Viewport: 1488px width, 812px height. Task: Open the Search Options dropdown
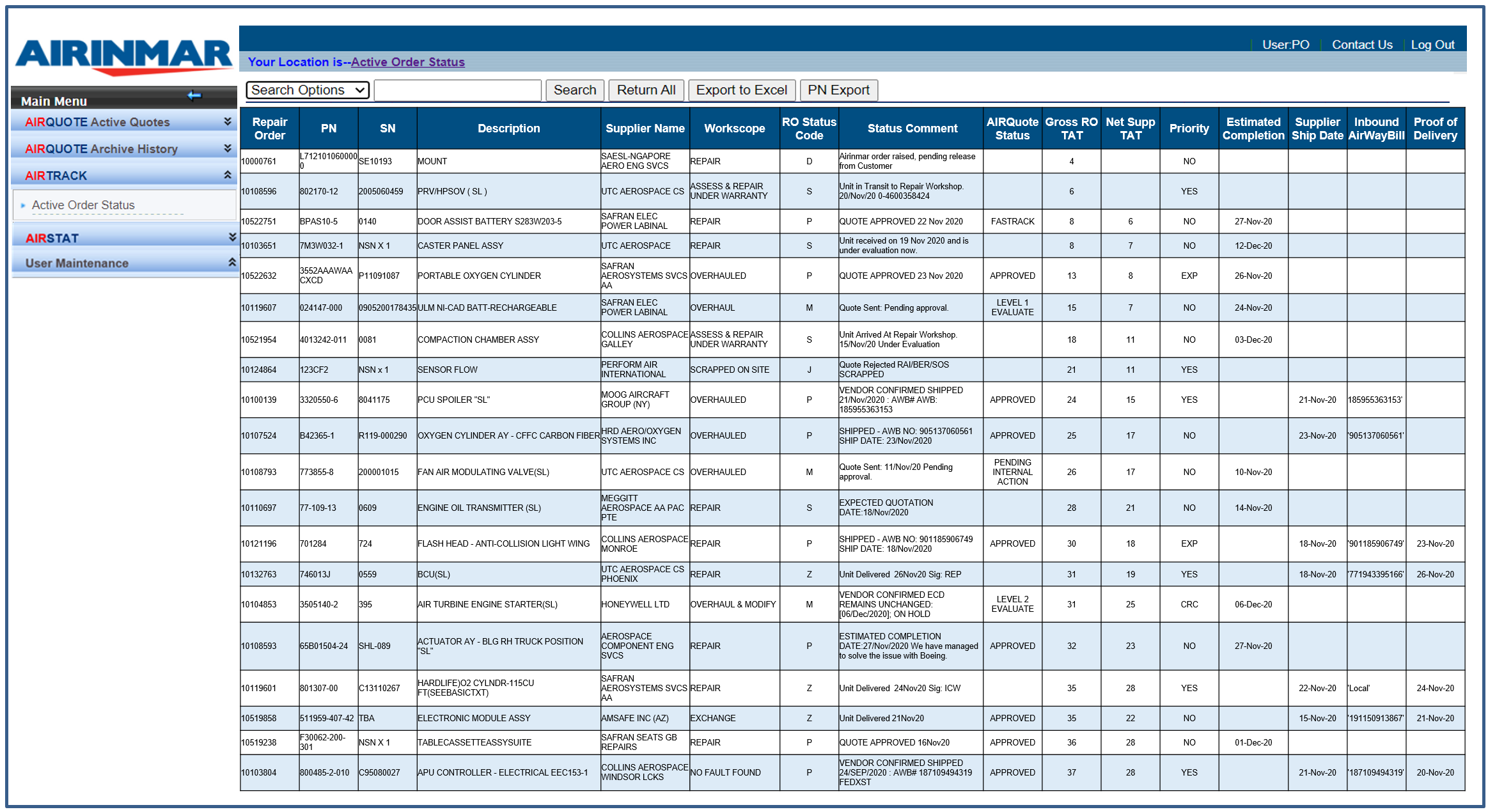(308, 90)
